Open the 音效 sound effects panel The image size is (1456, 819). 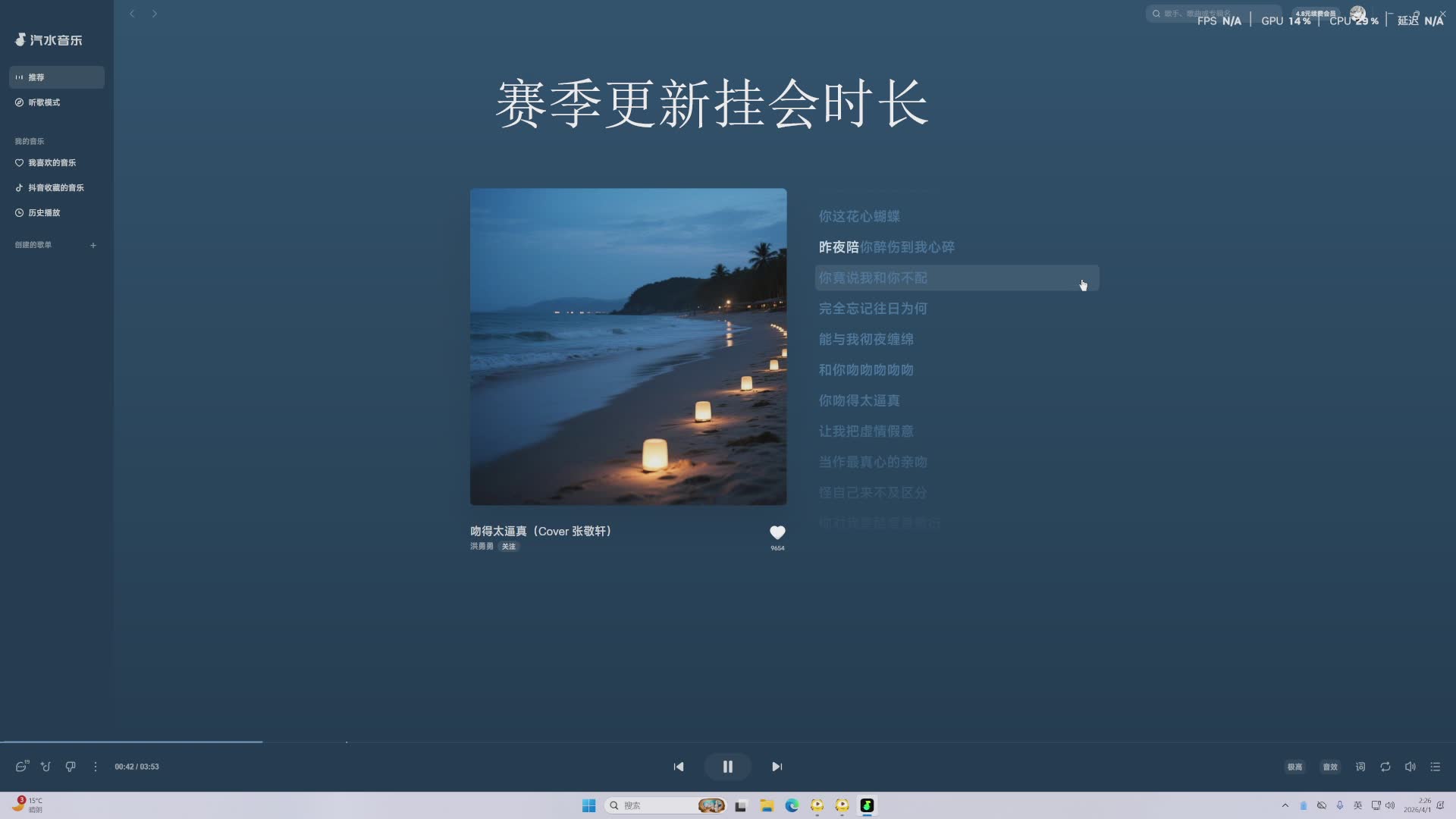1330,767
